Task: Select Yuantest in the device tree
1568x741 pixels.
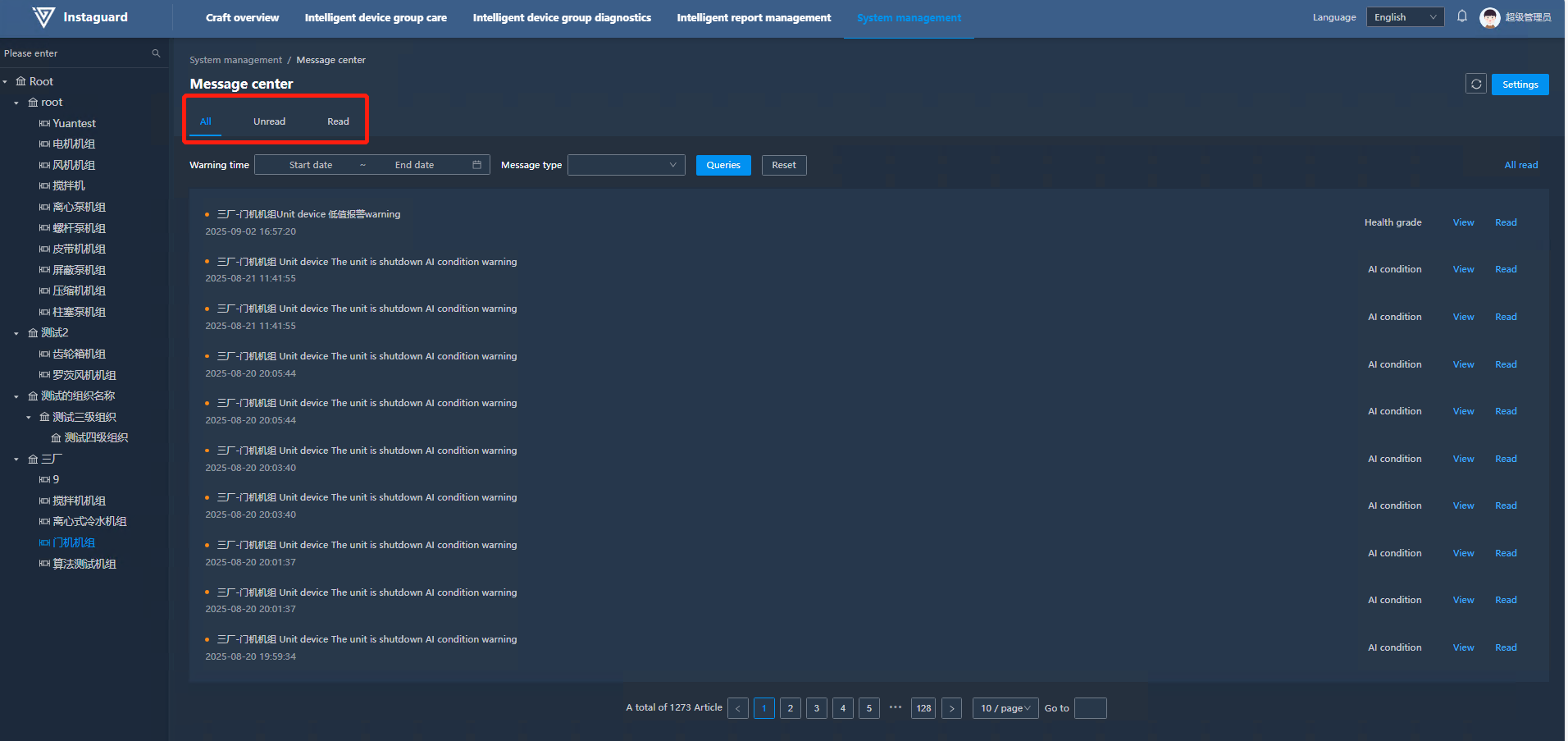Action: (75, 124)
